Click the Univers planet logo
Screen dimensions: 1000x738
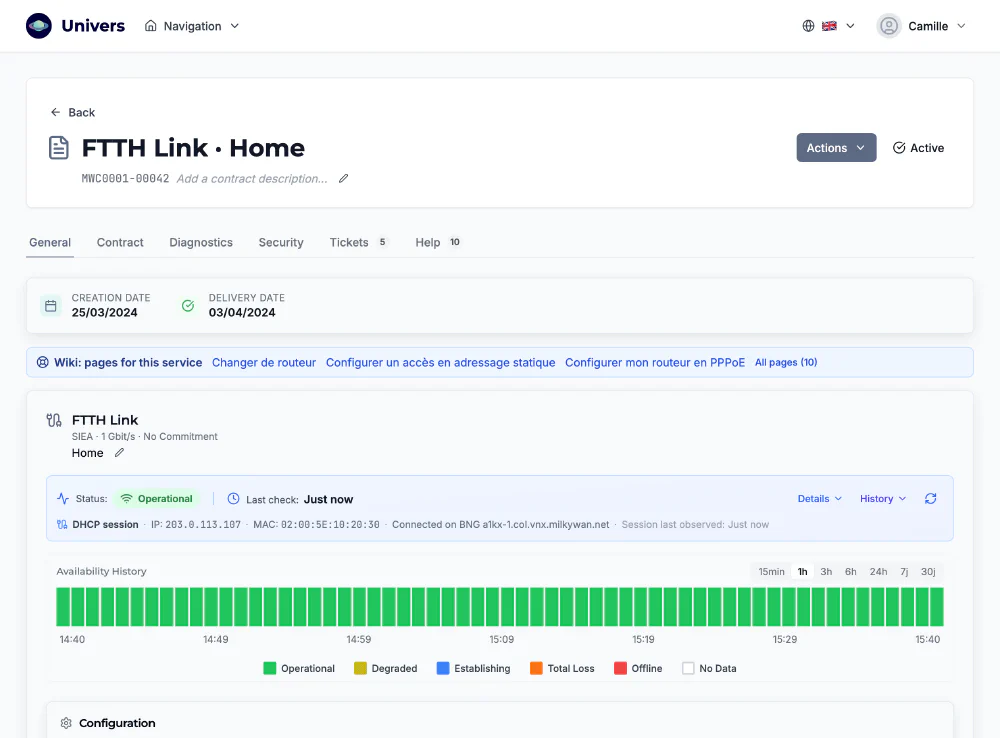click(39, 26)
